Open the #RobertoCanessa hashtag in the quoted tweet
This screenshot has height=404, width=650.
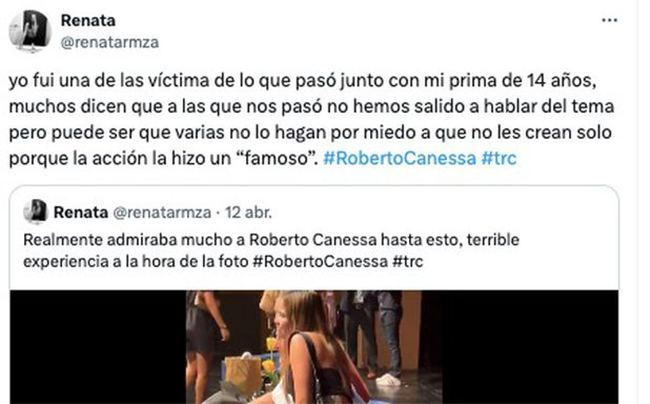click(320, 261)
